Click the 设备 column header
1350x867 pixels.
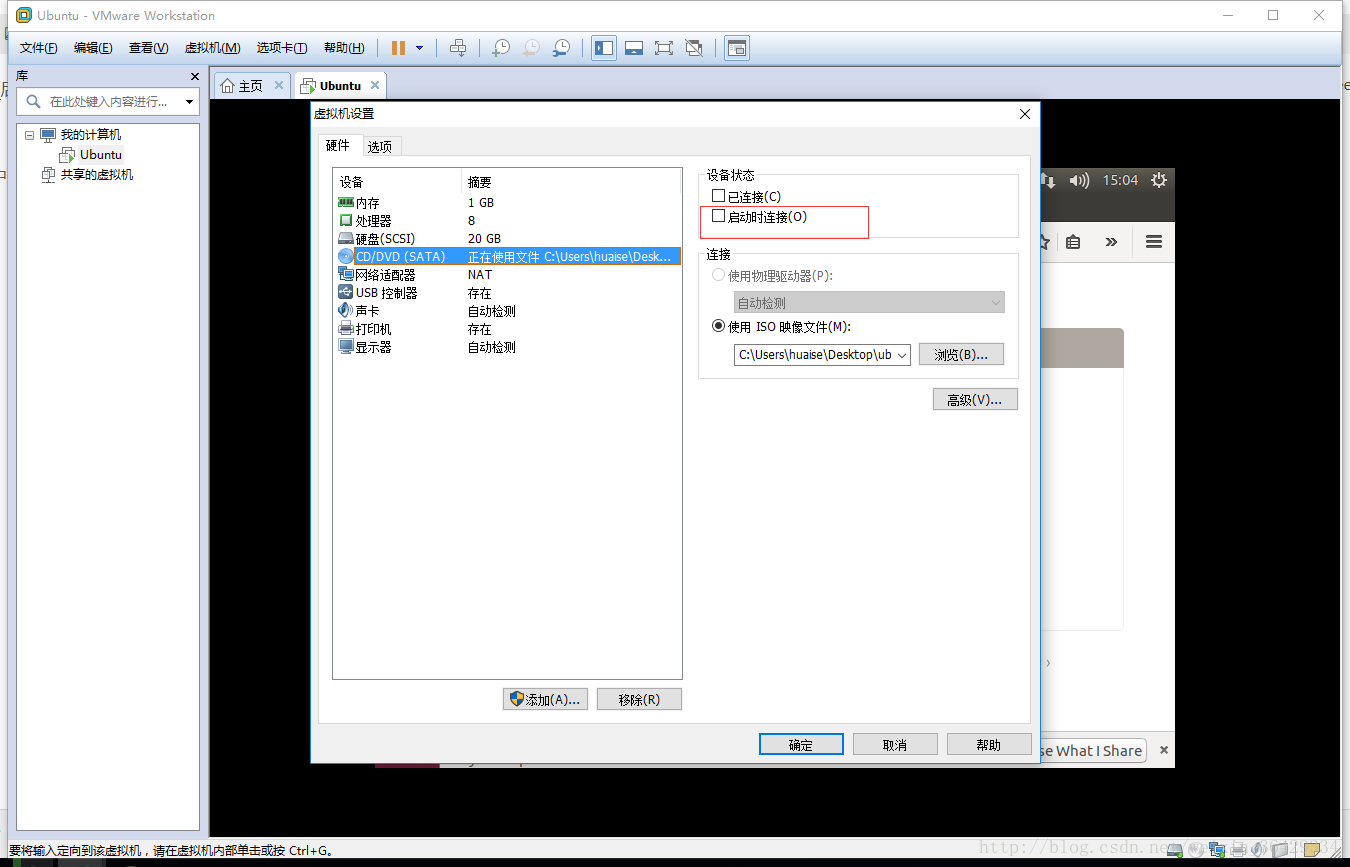coord(398,182)
